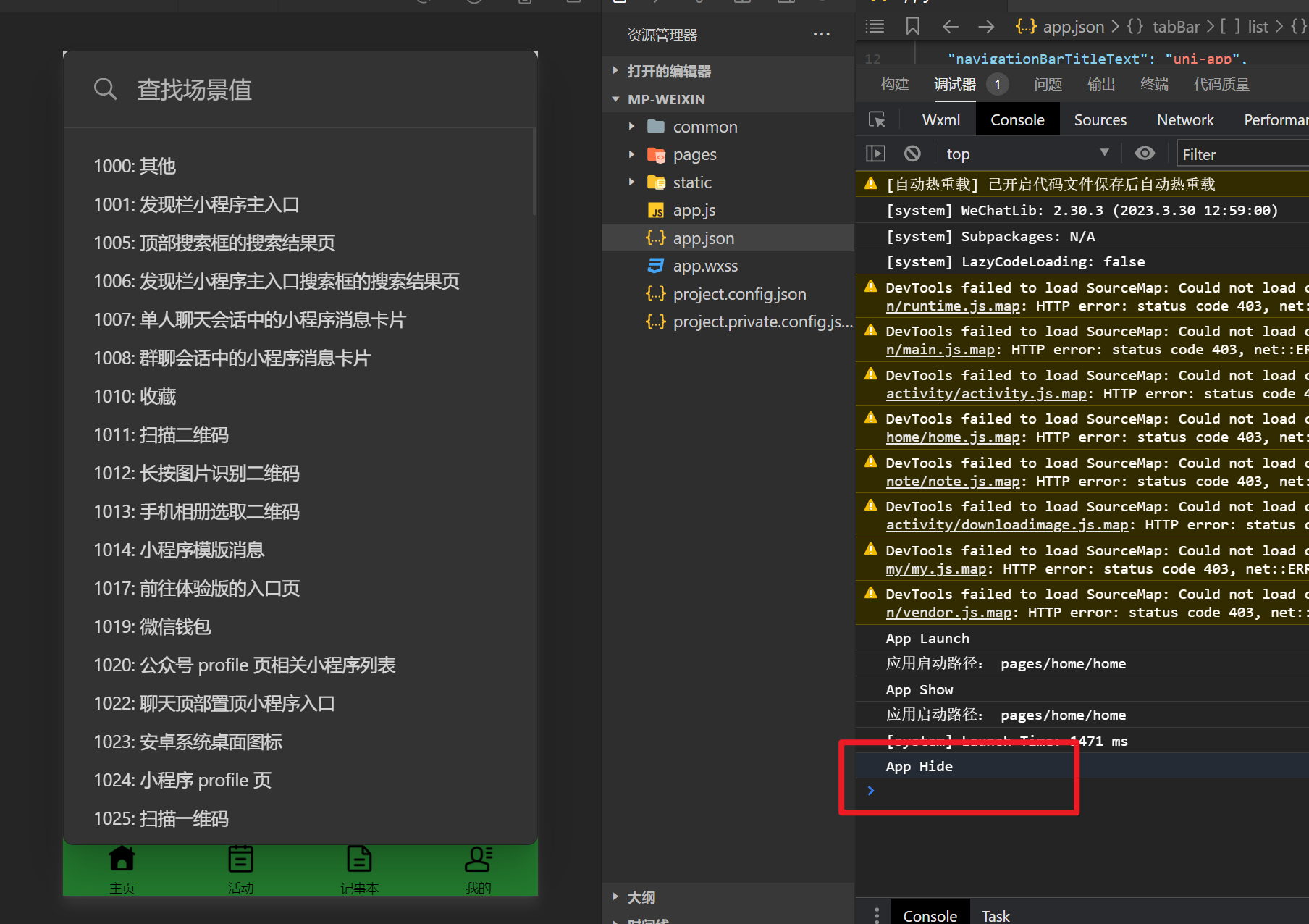The height and width of the screenshot is (924, 1309).
Task: Show the console sidebar panel icon
Action: click(876, 154)
